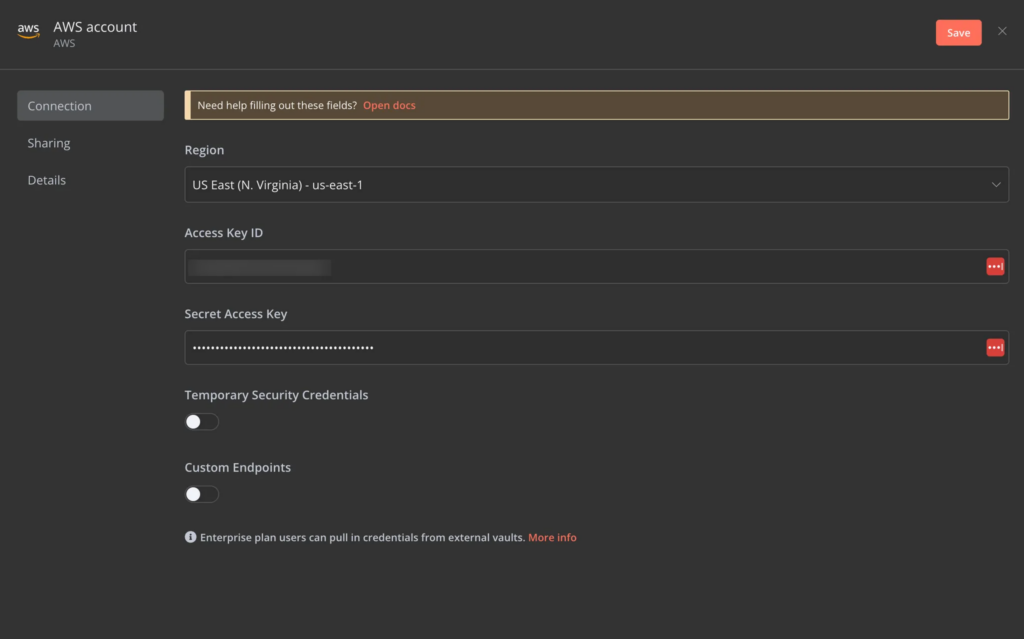Open the Region dropdown
The height and width of the screenshot is (639, 1024).
click(596, 185)
